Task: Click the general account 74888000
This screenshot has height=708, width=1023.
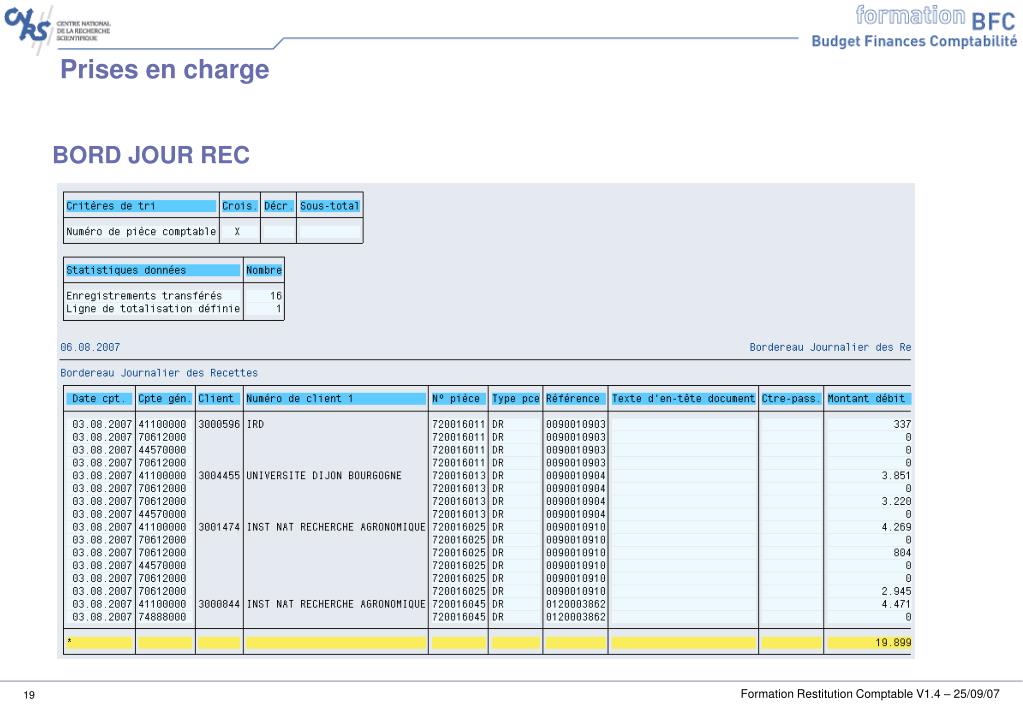Action: tap(162, 617)
